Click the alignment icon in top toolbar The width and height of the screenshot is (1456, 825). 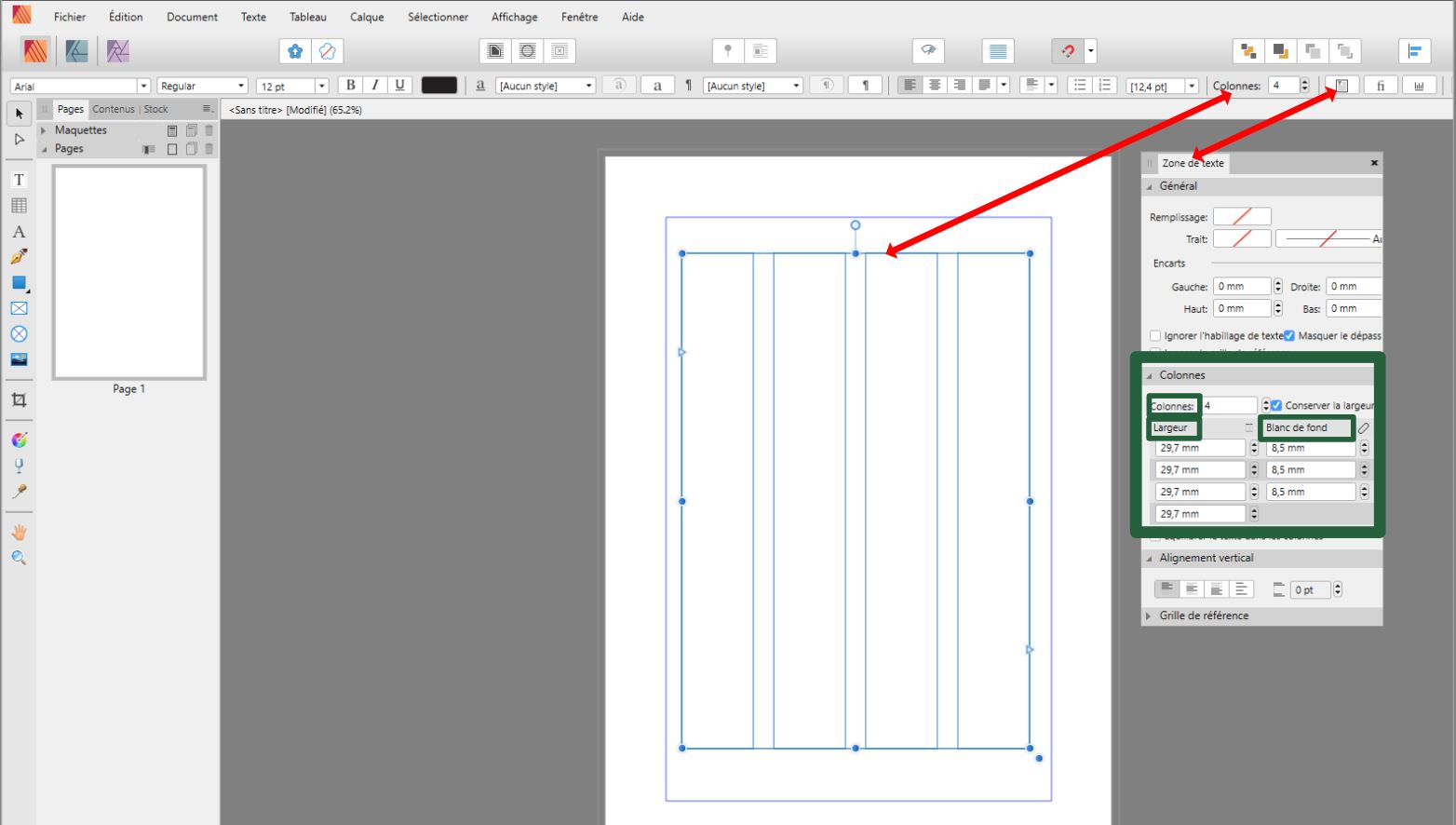point(1414,51)
